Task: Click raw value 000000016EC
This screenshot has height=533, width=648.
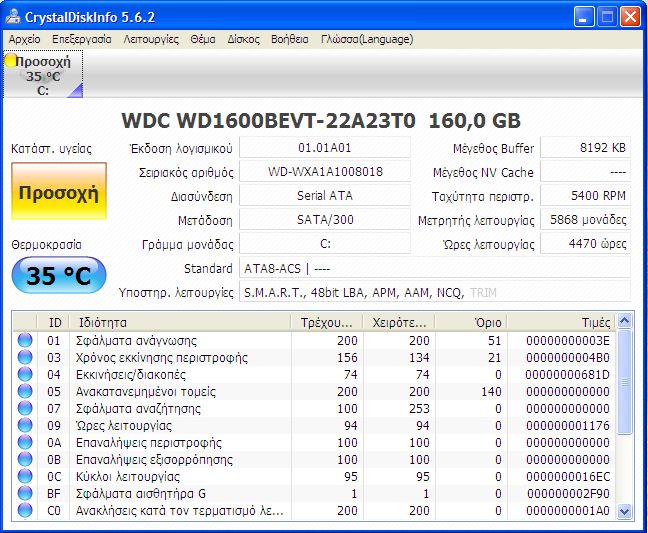Action: (568, 477)
